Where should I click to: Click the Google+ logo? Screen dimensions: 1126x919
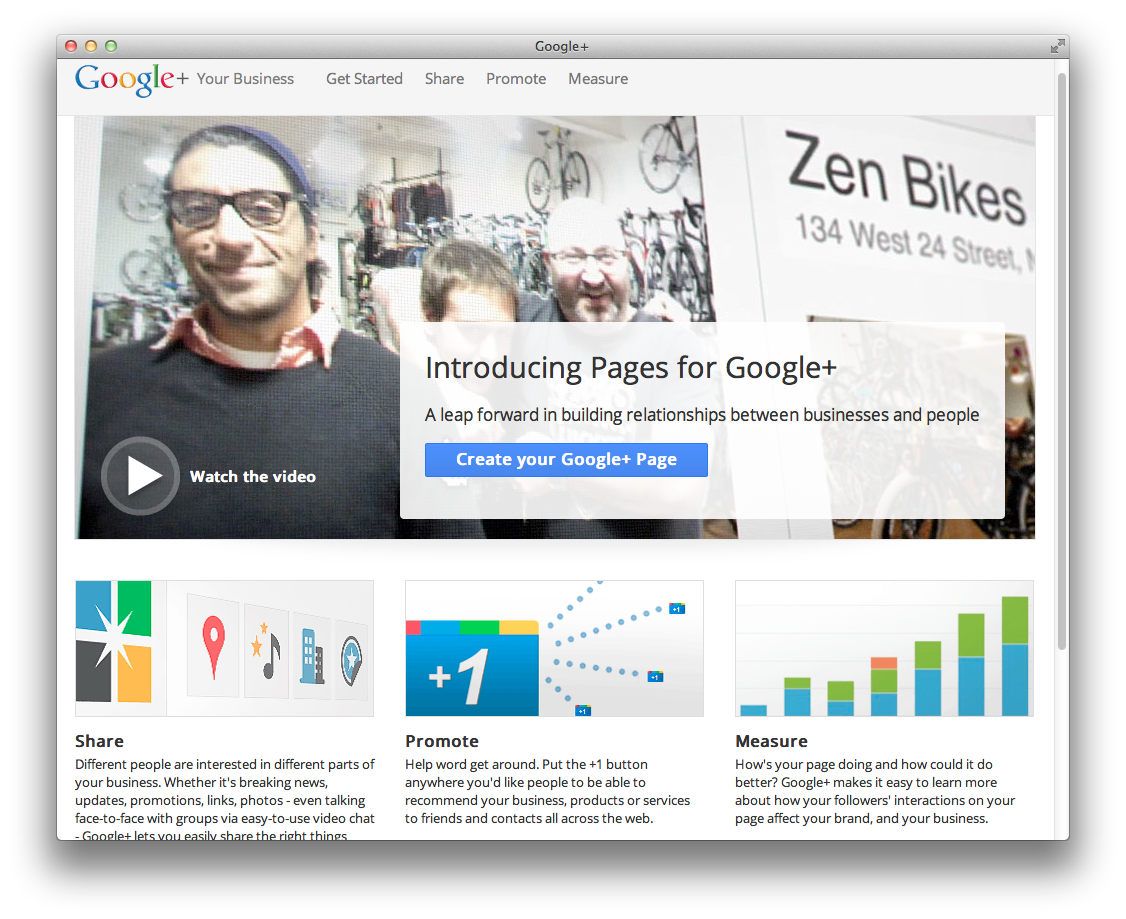pos(131,79)
